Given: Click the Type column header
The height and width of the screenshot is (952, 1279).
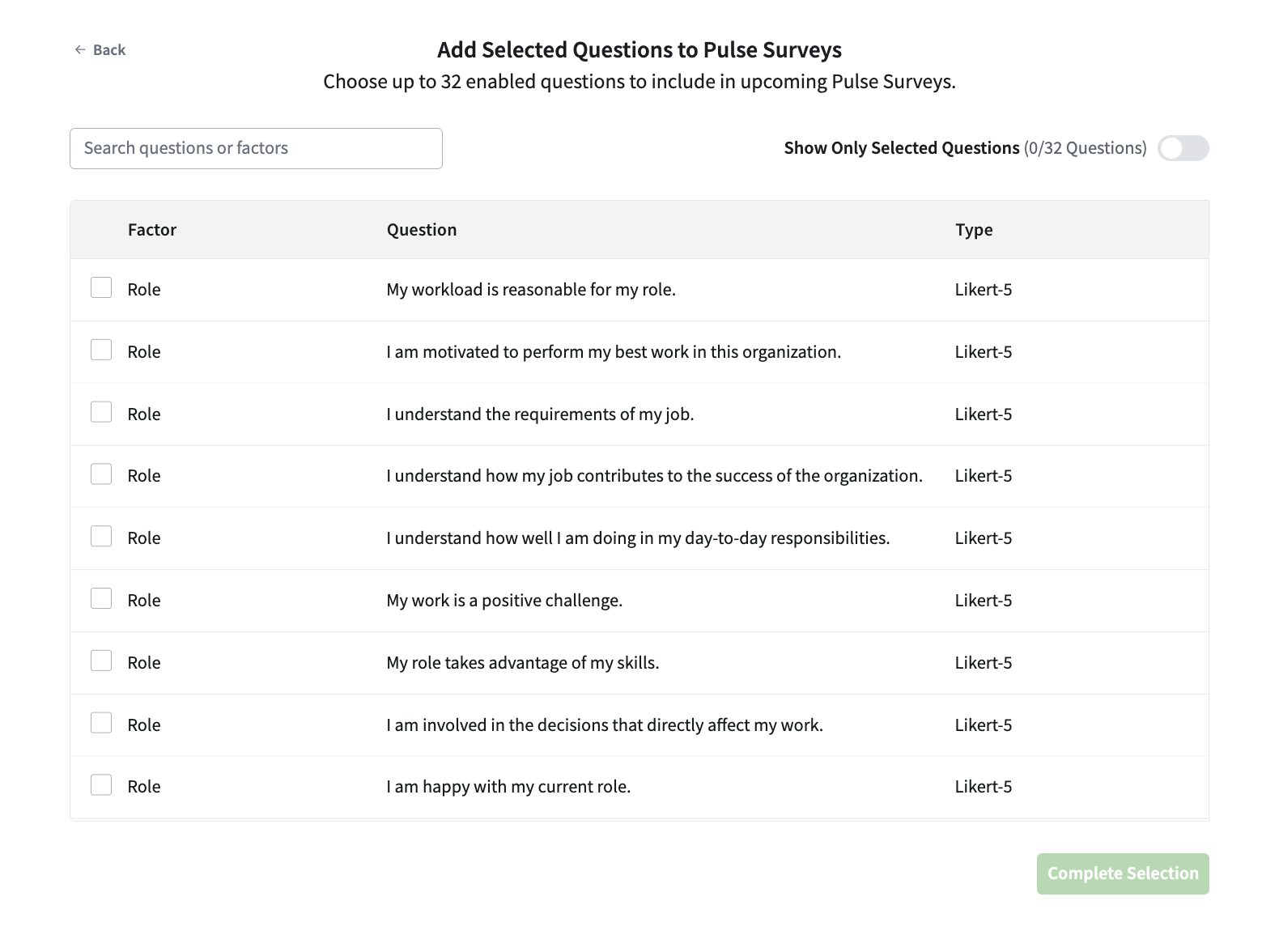Looking at the screenshot, I should coord(974,230).
